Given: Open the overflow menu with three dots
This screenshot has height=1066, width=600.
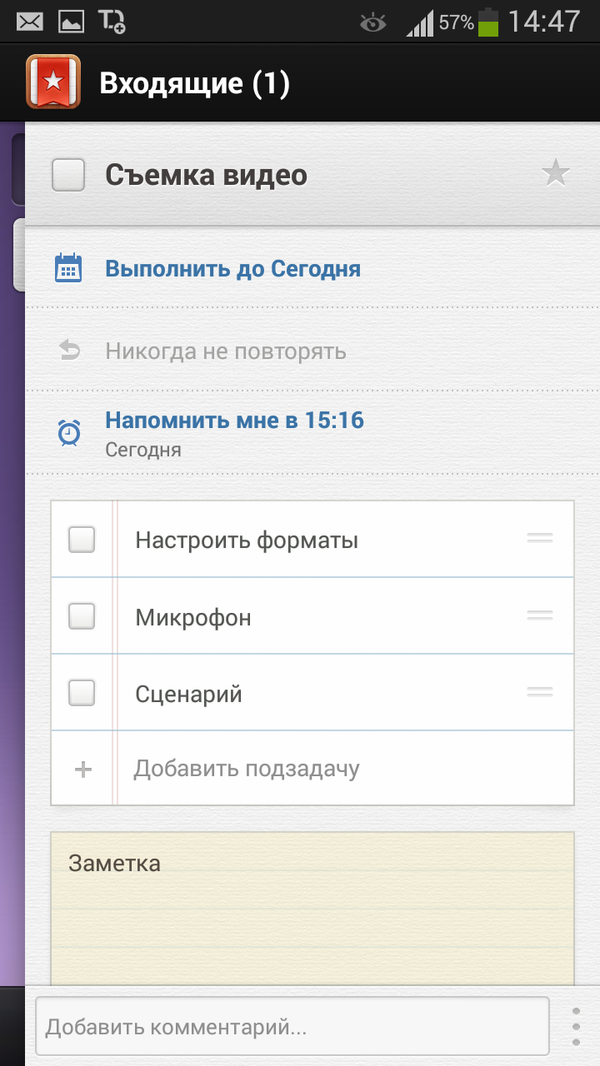Looking at the screenshot, I should (x=576, y=1025).
